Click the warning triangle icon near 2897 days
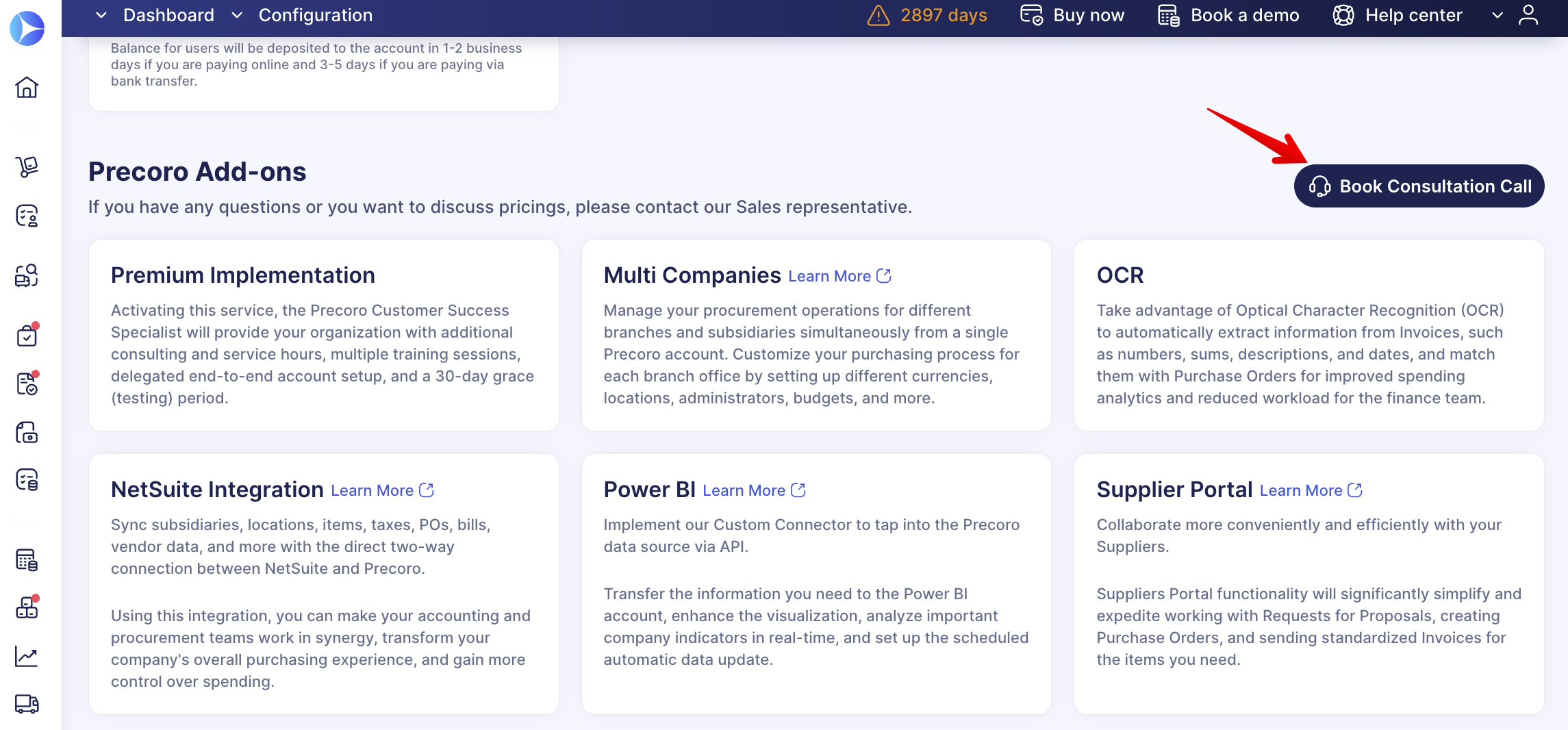Image resolution: width=1568 pixels, height=730 pixels. [878, 15]
